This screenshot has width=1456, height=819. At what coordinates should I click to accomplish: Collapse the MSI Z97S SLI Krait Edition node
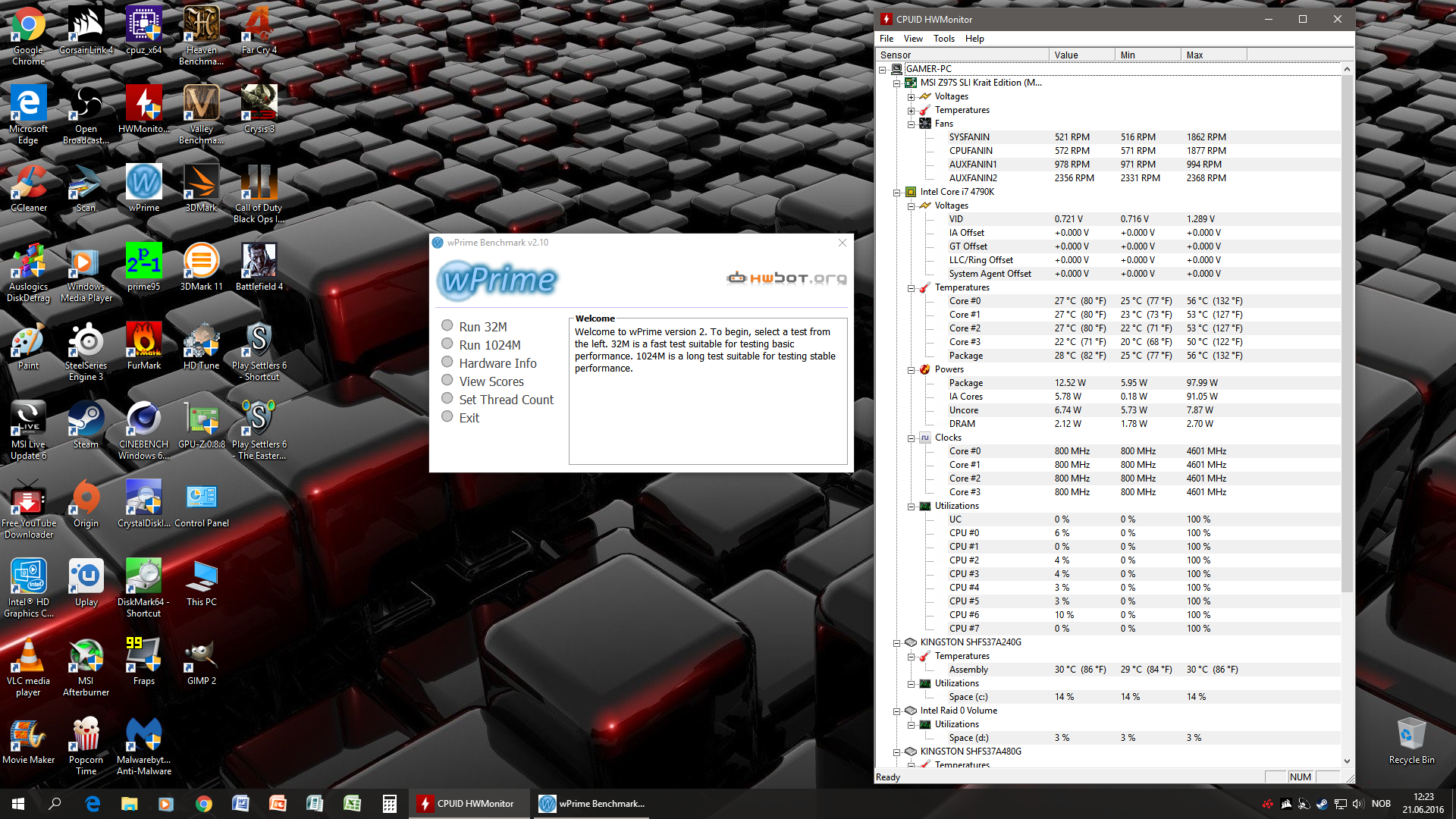click(x=897, y=83)
